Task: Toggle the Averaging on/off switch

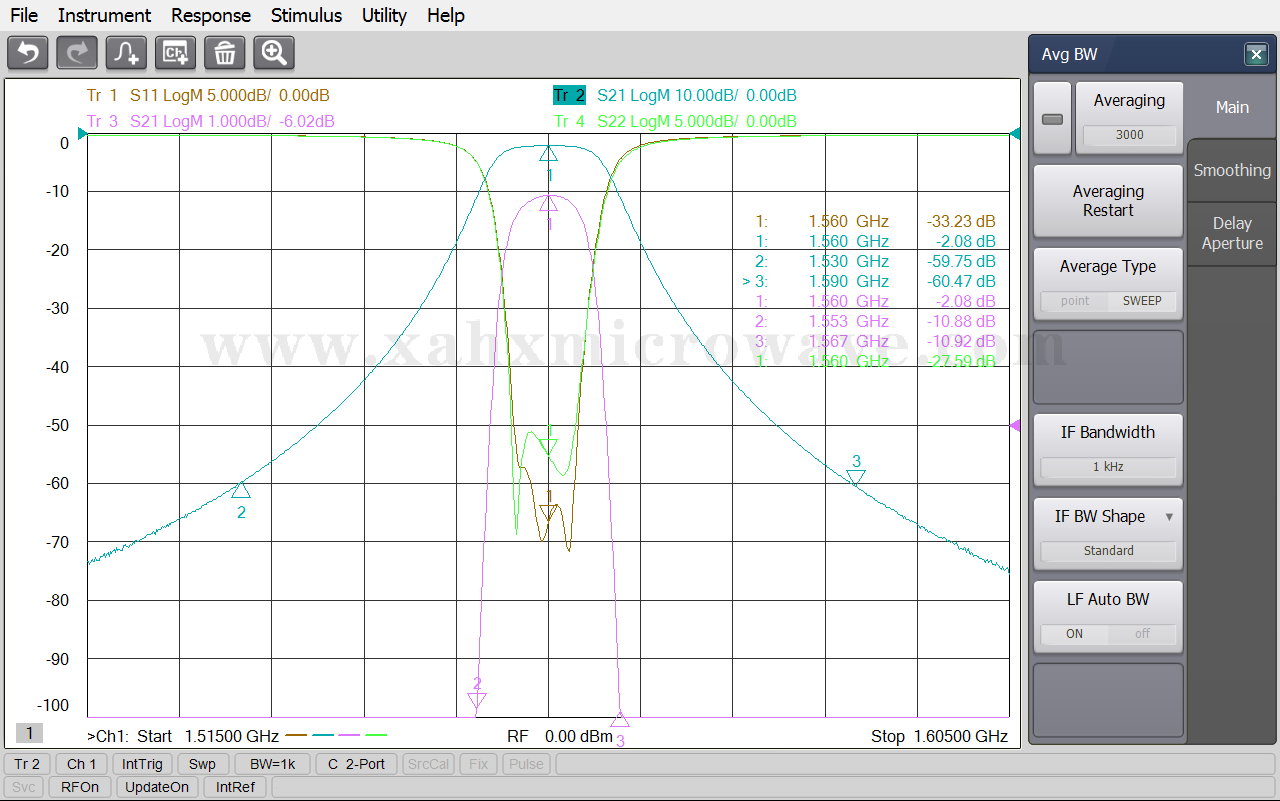Action: click(x=1052, y=119)
